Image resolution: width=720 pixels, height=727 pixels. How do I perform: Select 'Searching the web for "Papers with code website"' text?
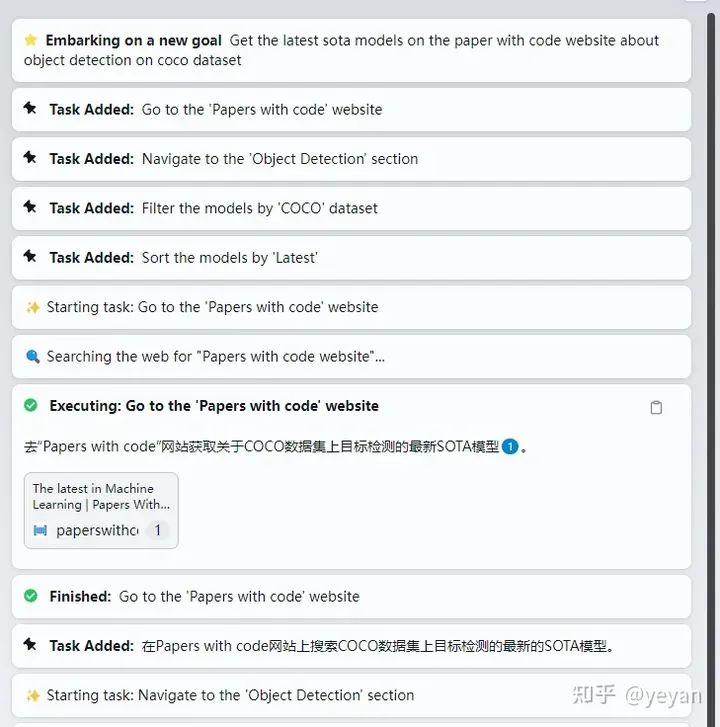[216, 357]
